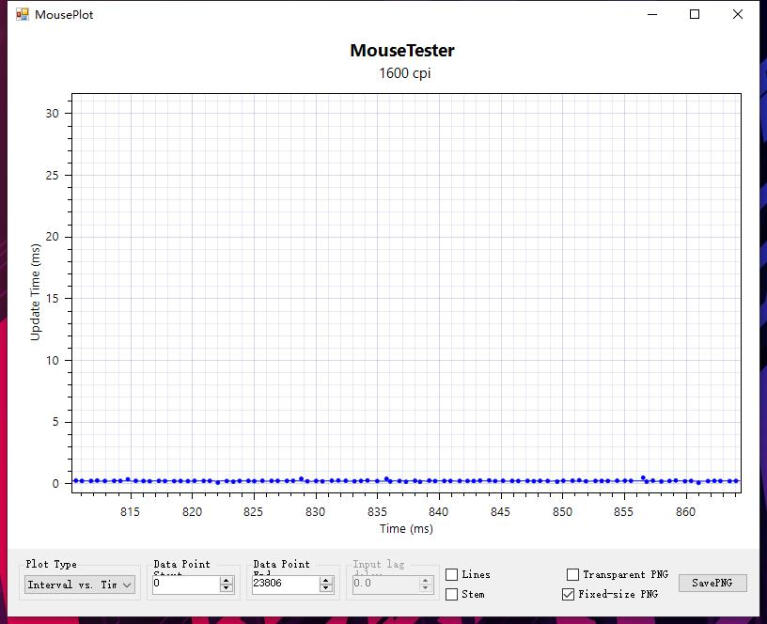Decrement Data Point End using down arrow
Screen dimensions: 767x624
(326, 589)
